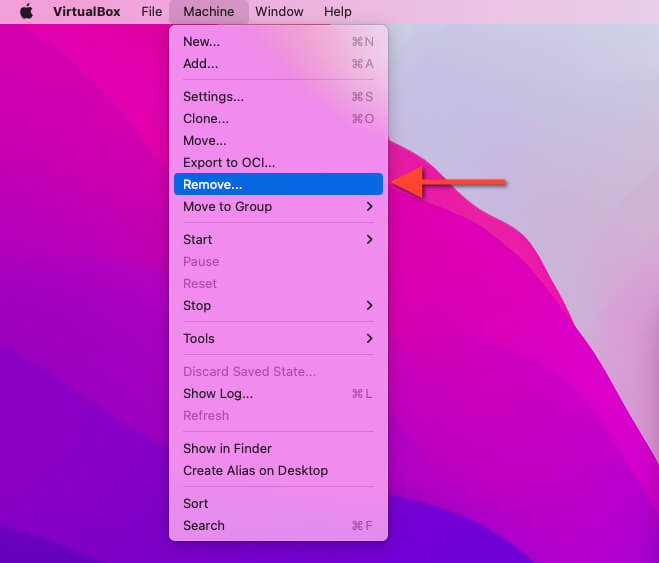Select Show in Finder
This screenshot has width=659, height=563.
278,448
